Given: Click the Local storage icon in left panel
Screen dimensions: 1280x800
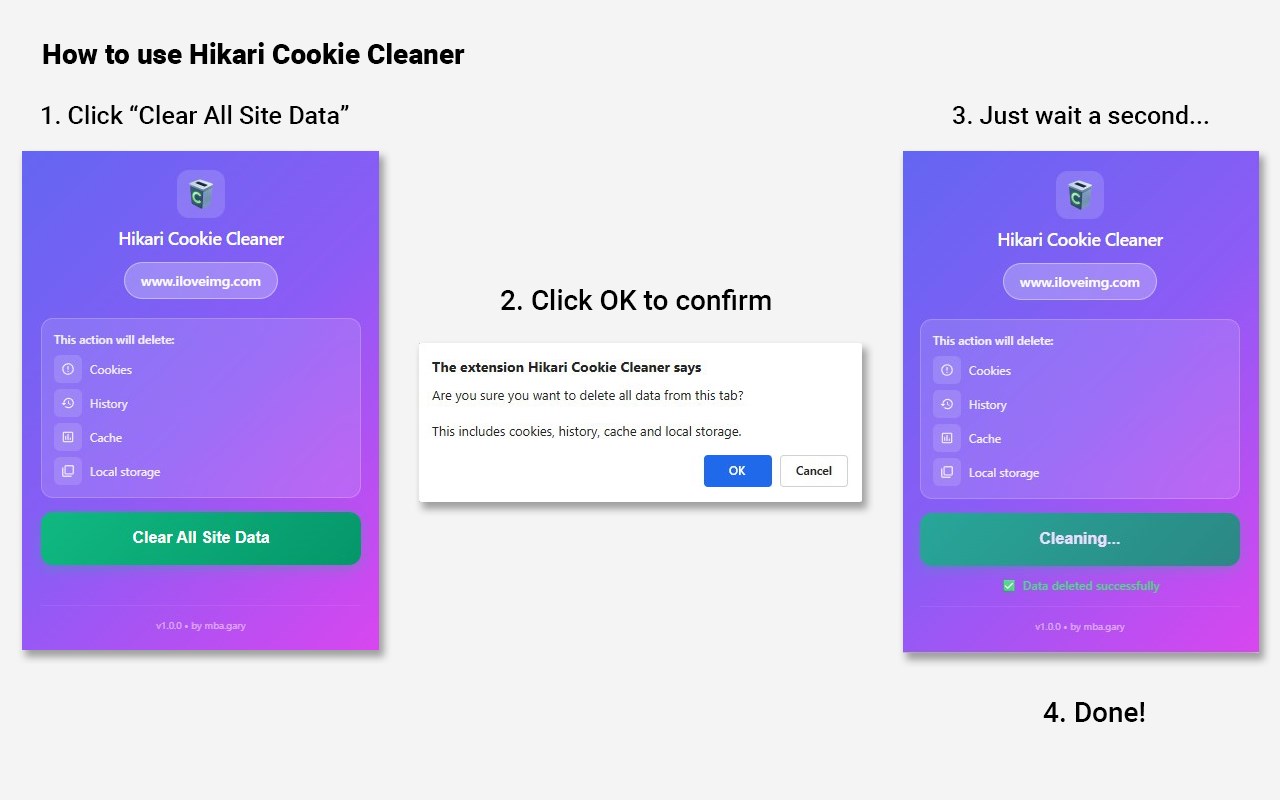Looking at the screenshot, I should tap(68, 472).
